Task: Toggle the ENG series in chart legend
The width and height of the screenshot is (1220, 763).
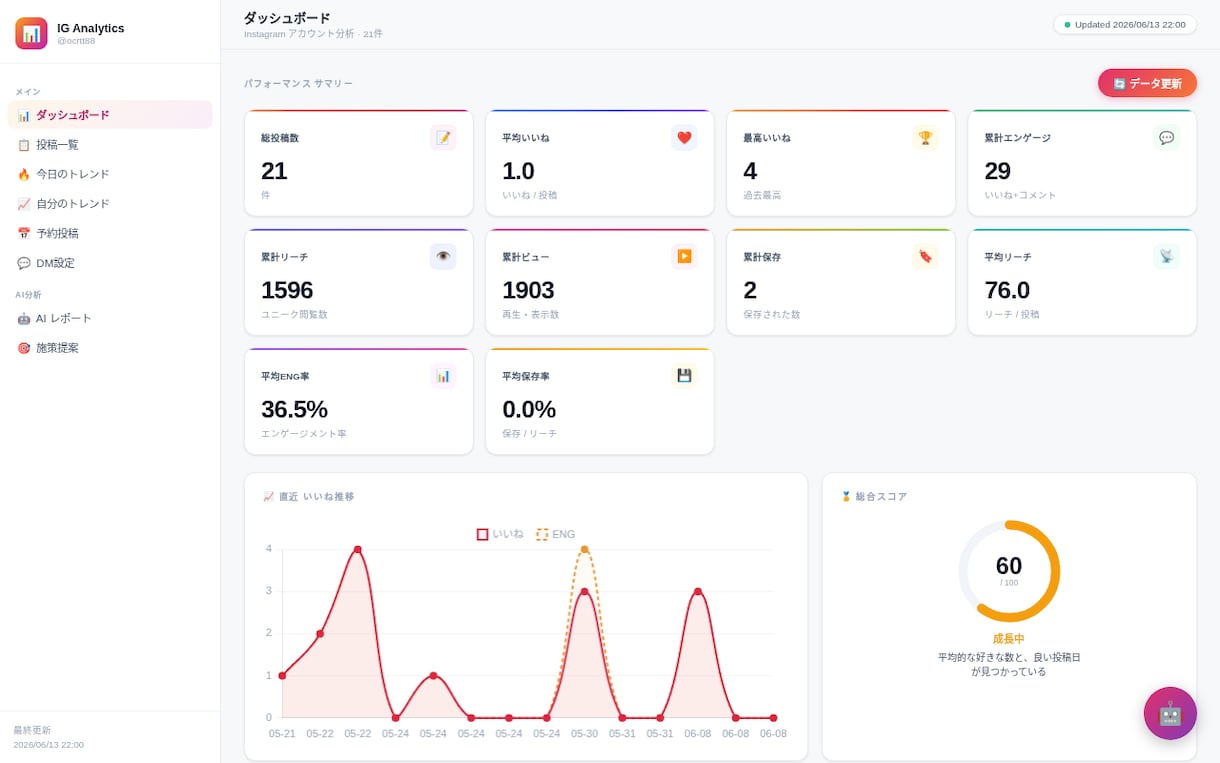Action: point(556,534)
